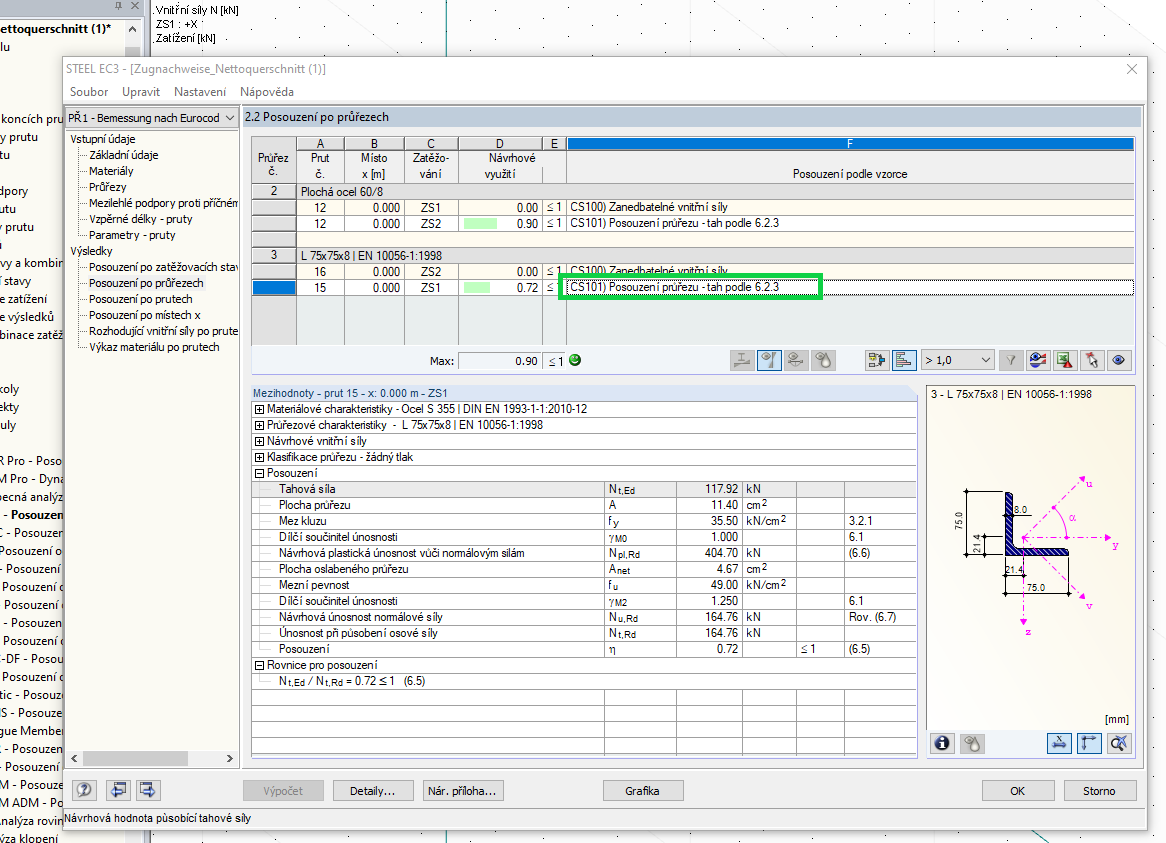Screen dimensions: 1166x843
Task: Click the Grafika button
Action: [642, 791]
